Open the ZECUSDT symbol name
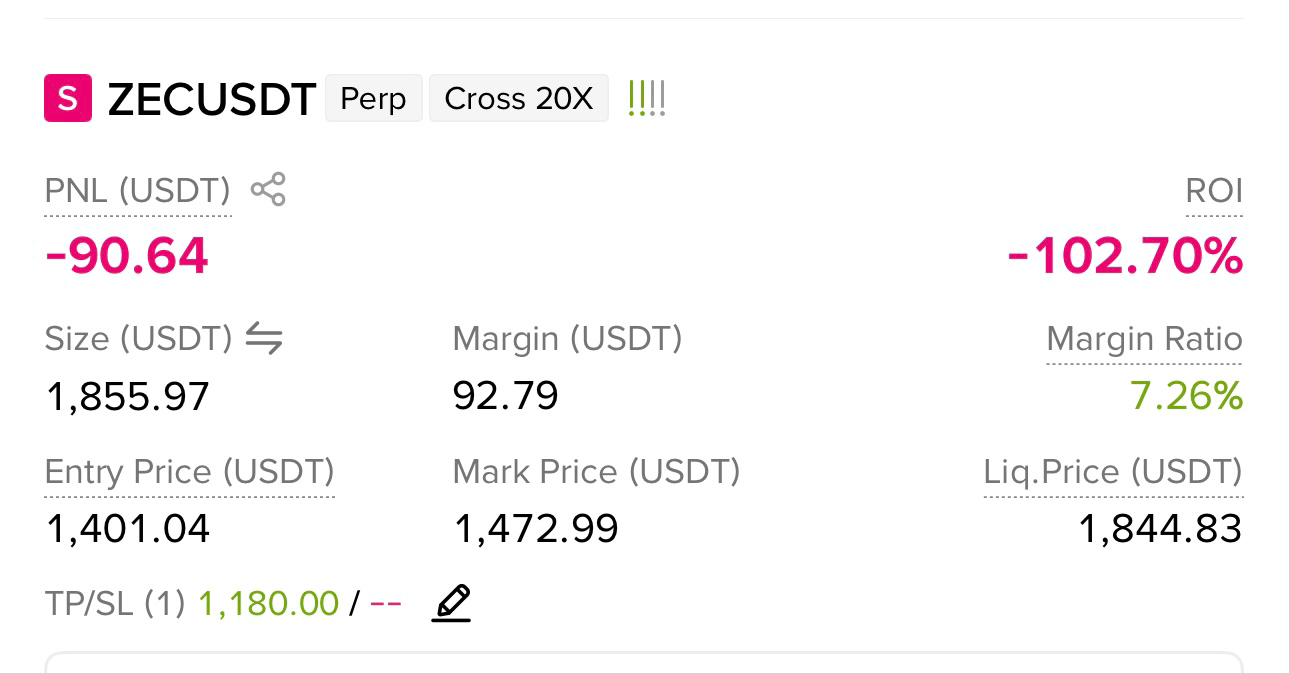The width and height of the screenshot is (1289, 673). point(212,99)
